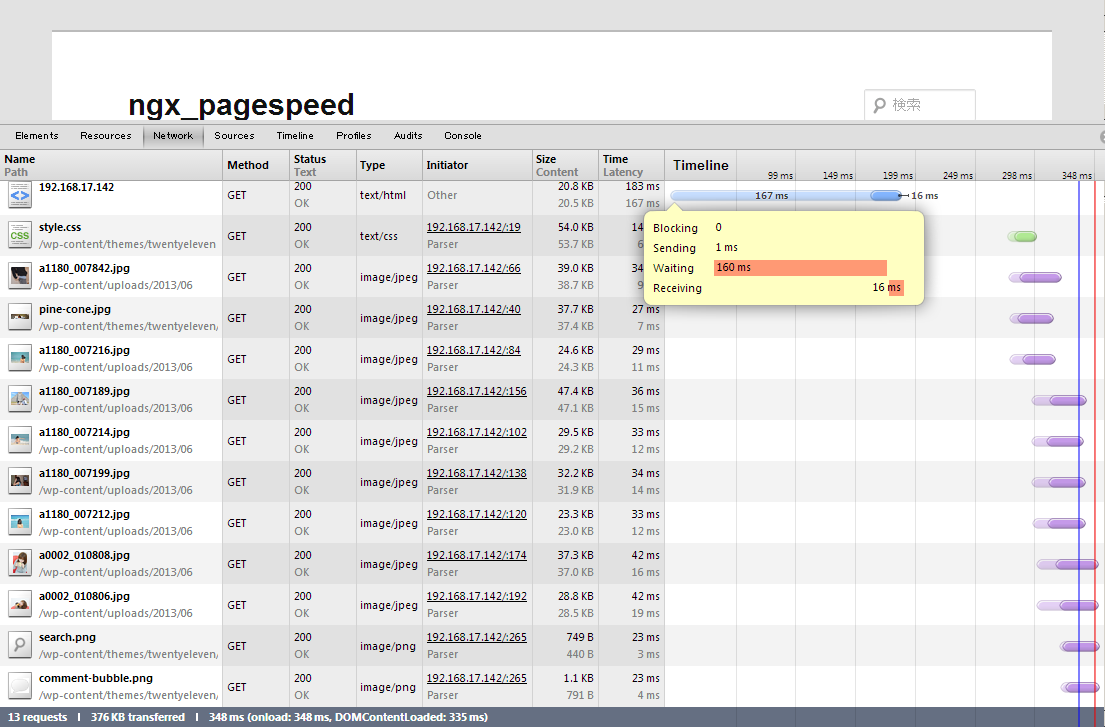
Task: Sort by the Method column header
Action: (256, 165)
